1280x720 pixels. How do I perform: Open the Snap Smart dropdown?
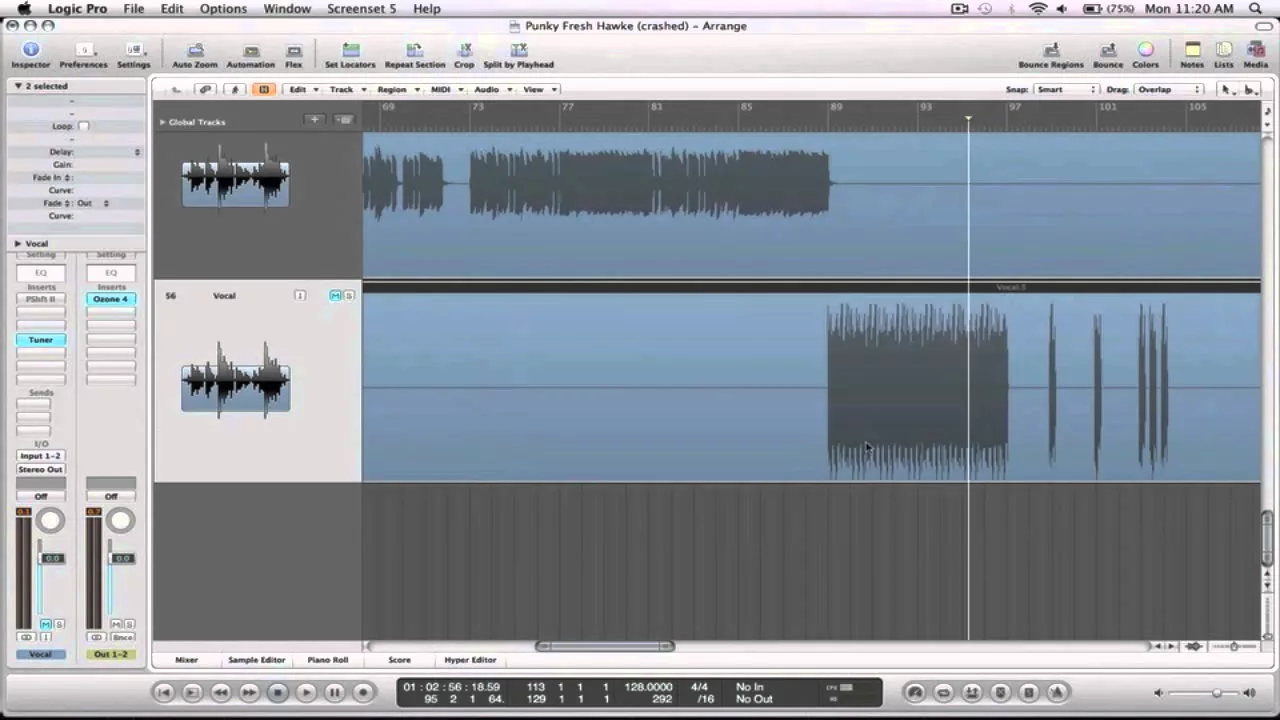(x=1066, y=89)
